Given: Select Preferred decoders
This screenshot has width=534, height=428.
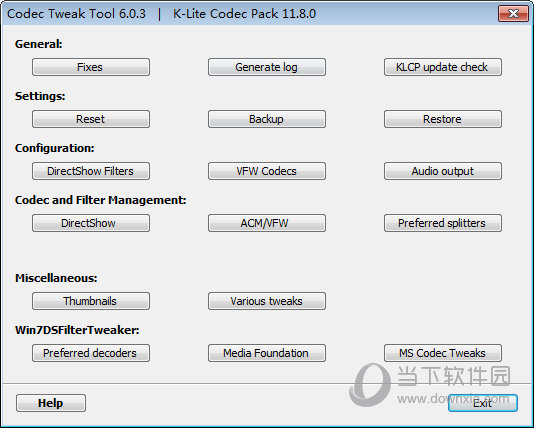Looking at the screenshot, I should pos(91,353).
